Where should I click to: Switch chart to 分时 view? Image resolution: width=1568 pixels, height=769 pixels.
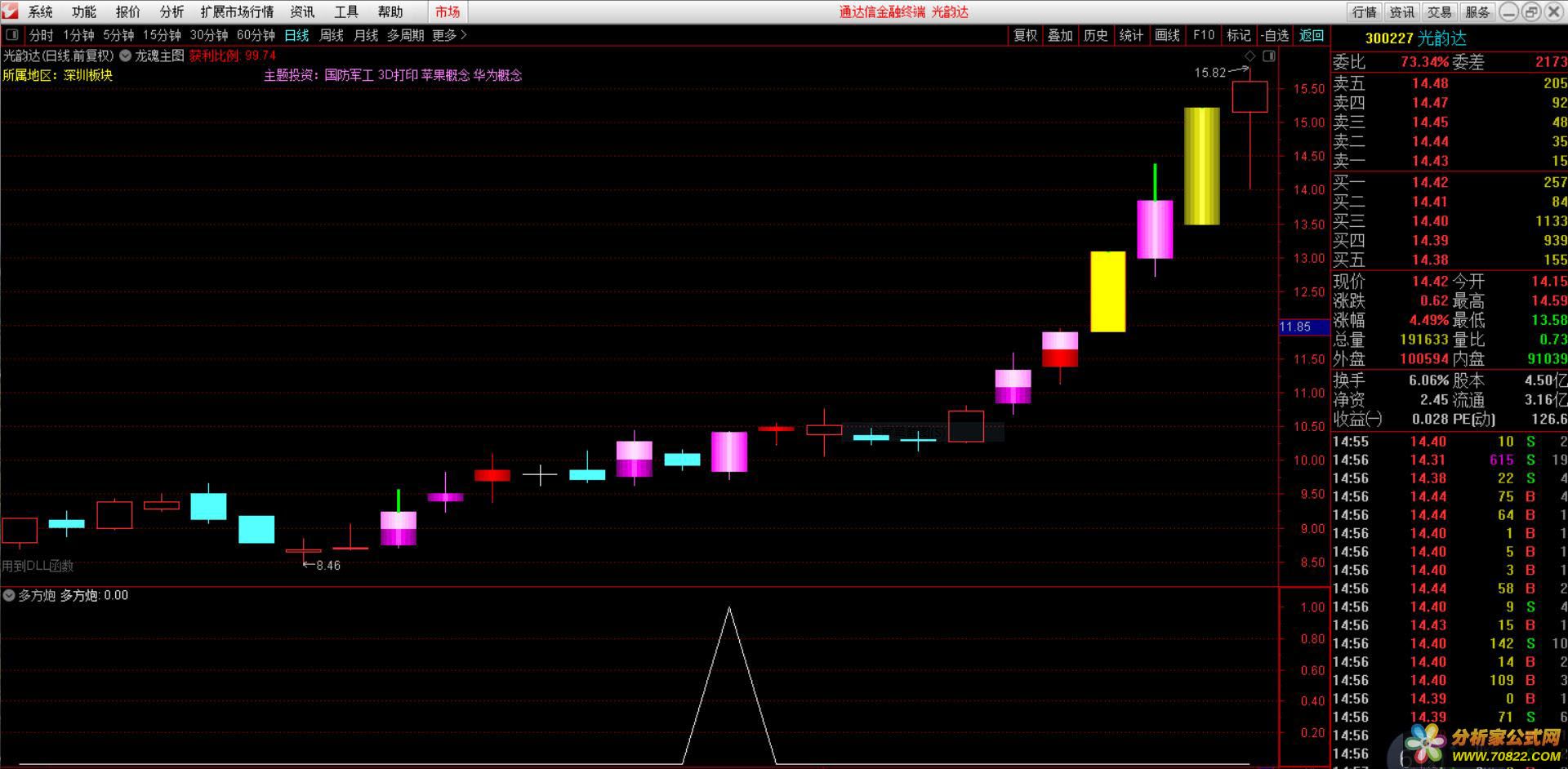tap(41, 35)
